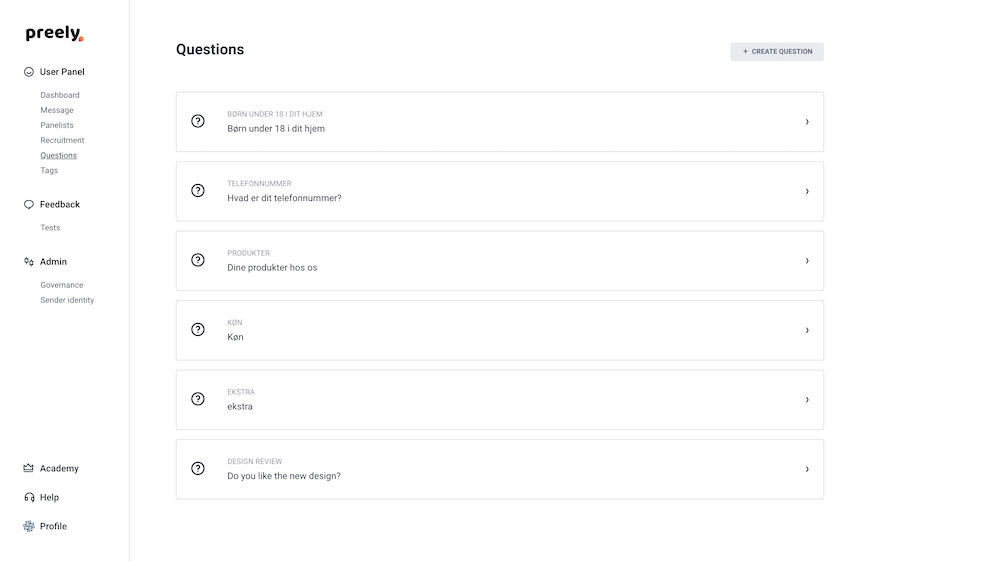Expand the Børn under 18 question chevron
Screen dimensions: 1000x561
pyautogui.click(x=807, y=122)
